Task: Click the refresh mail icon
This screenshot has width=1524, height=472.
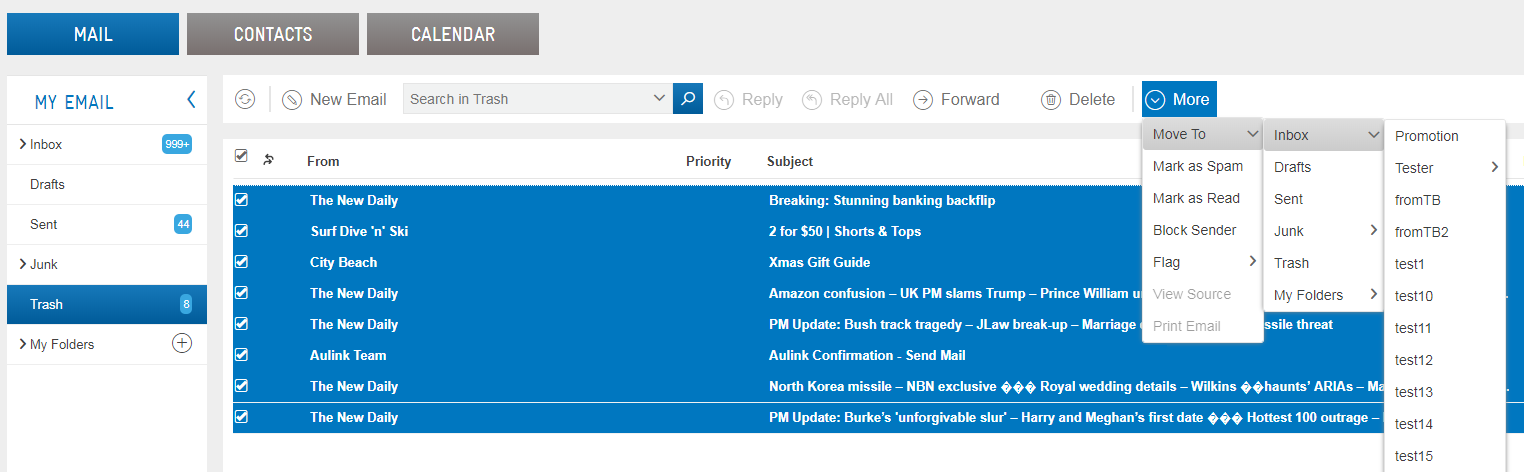Action: coord(245,99)
